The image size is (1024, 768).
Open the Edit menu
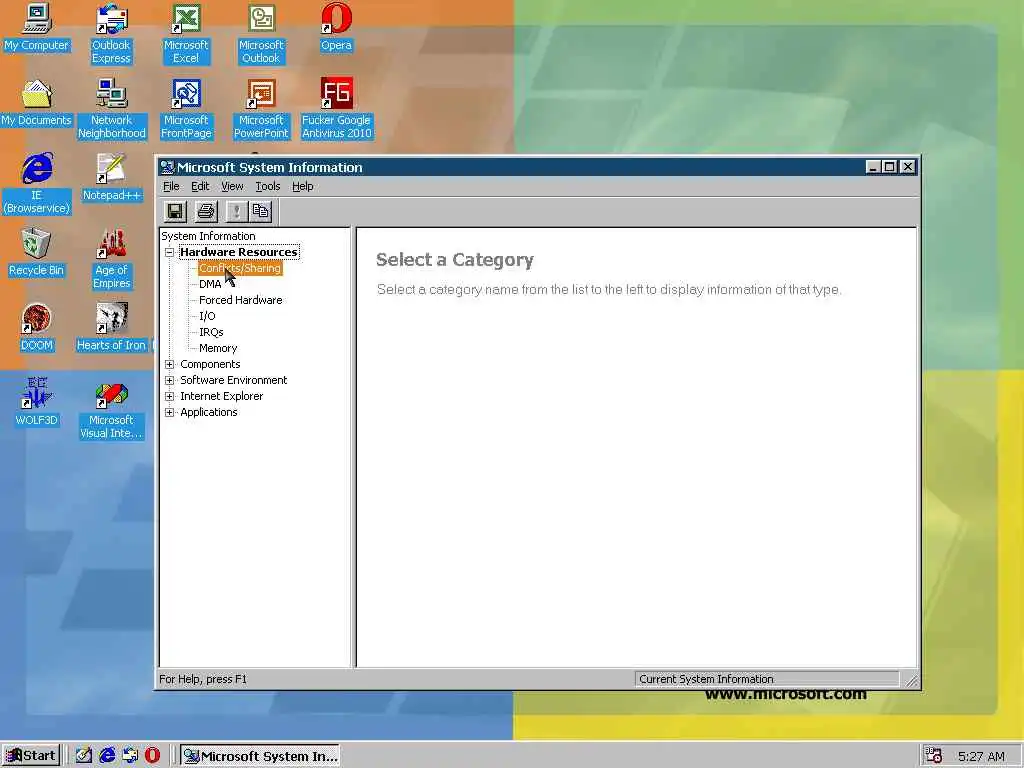click(200, 186)
